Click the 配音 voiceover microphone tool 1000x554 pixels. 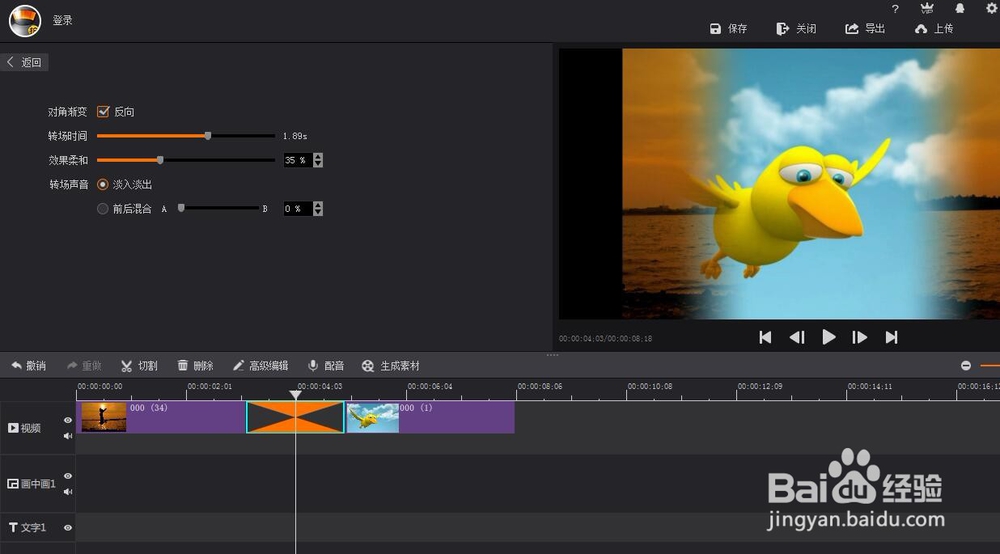(326, 366)
